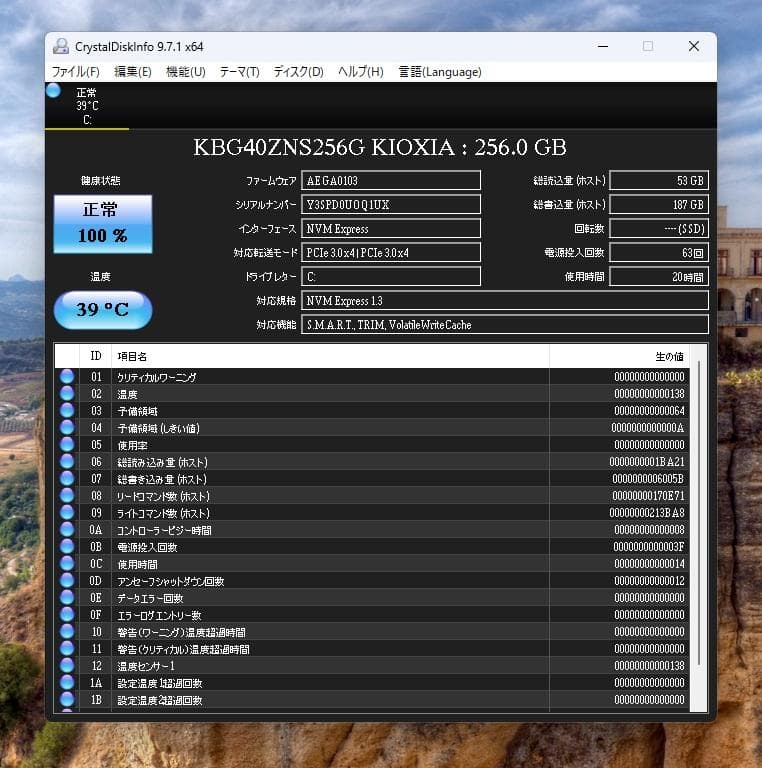Click status orb for ID 10 row

point(67,631)
